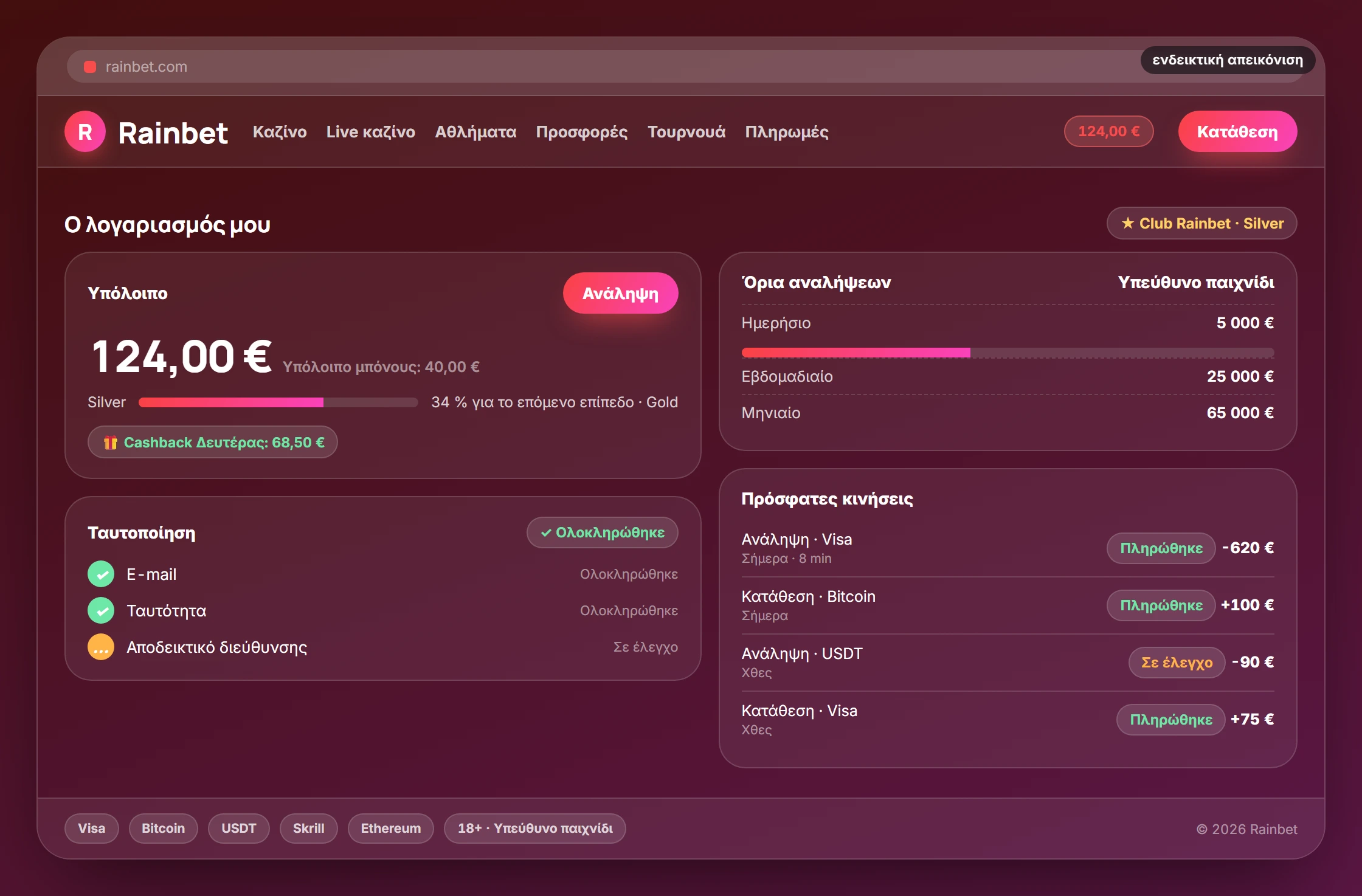Image resolution: width=1362 pixels, height=896 pixels.
Task: Click the Rainbet R logo icon
Action: (x=85, y=131)
